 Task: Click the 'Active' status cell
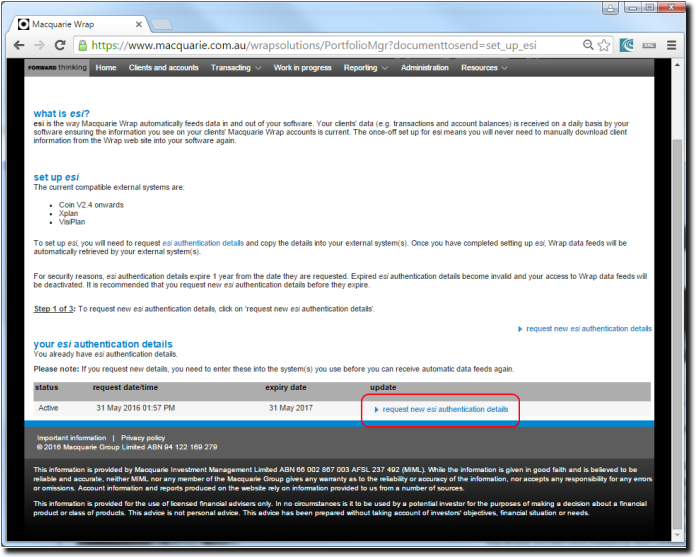pyautogui.click(x=48, y=408)
